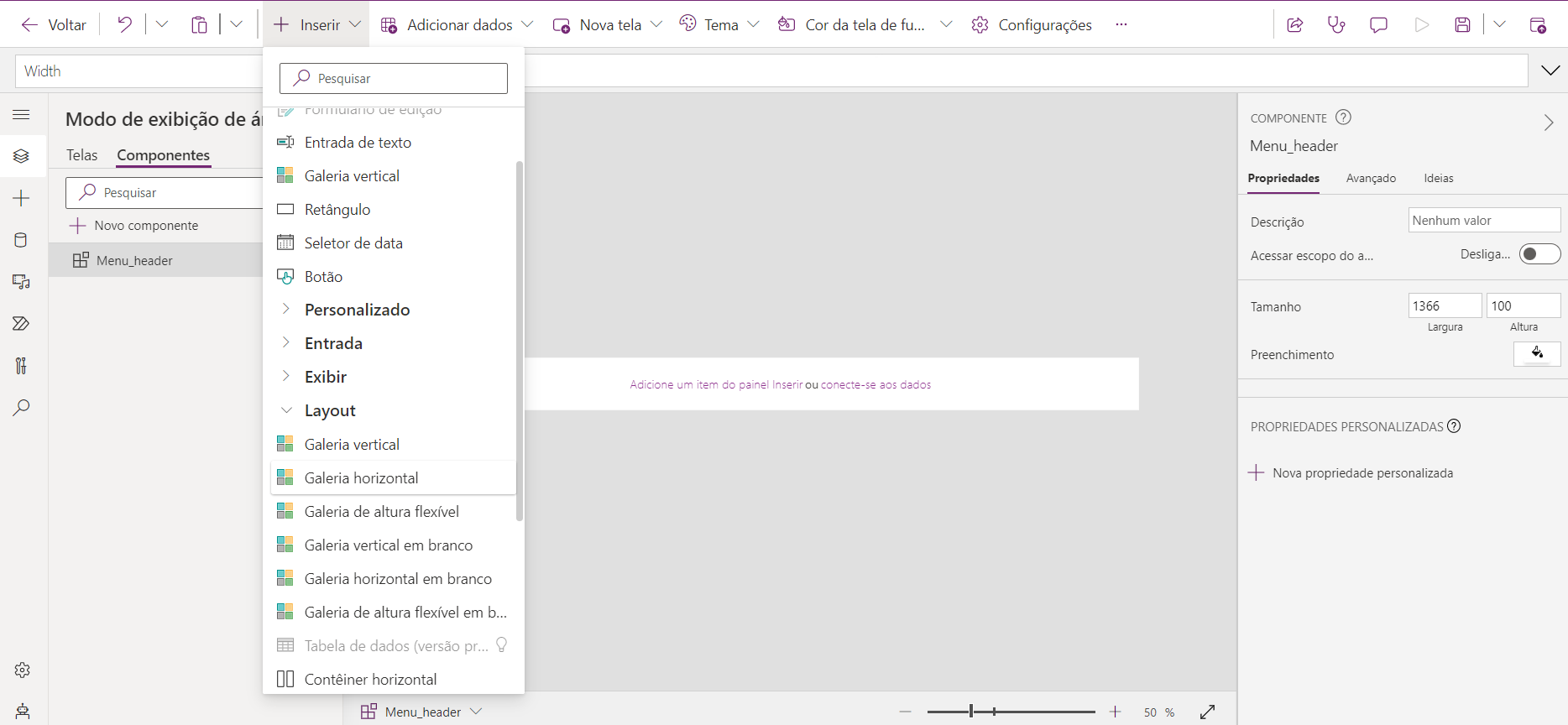Click the conecte-se aos dados link

point(875,385)
